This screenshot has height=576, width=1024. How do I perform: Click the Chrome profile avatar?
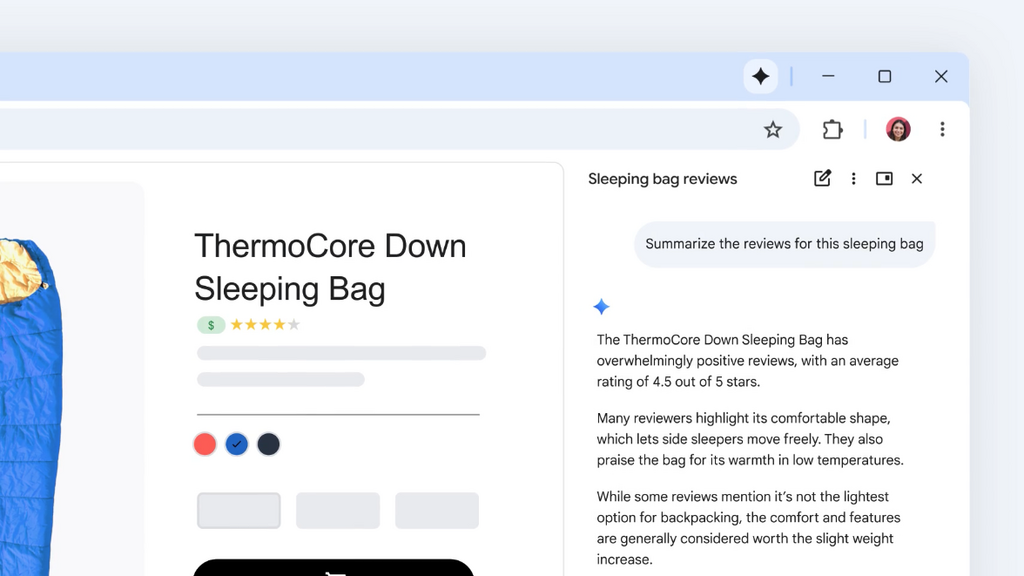point(897,129)
